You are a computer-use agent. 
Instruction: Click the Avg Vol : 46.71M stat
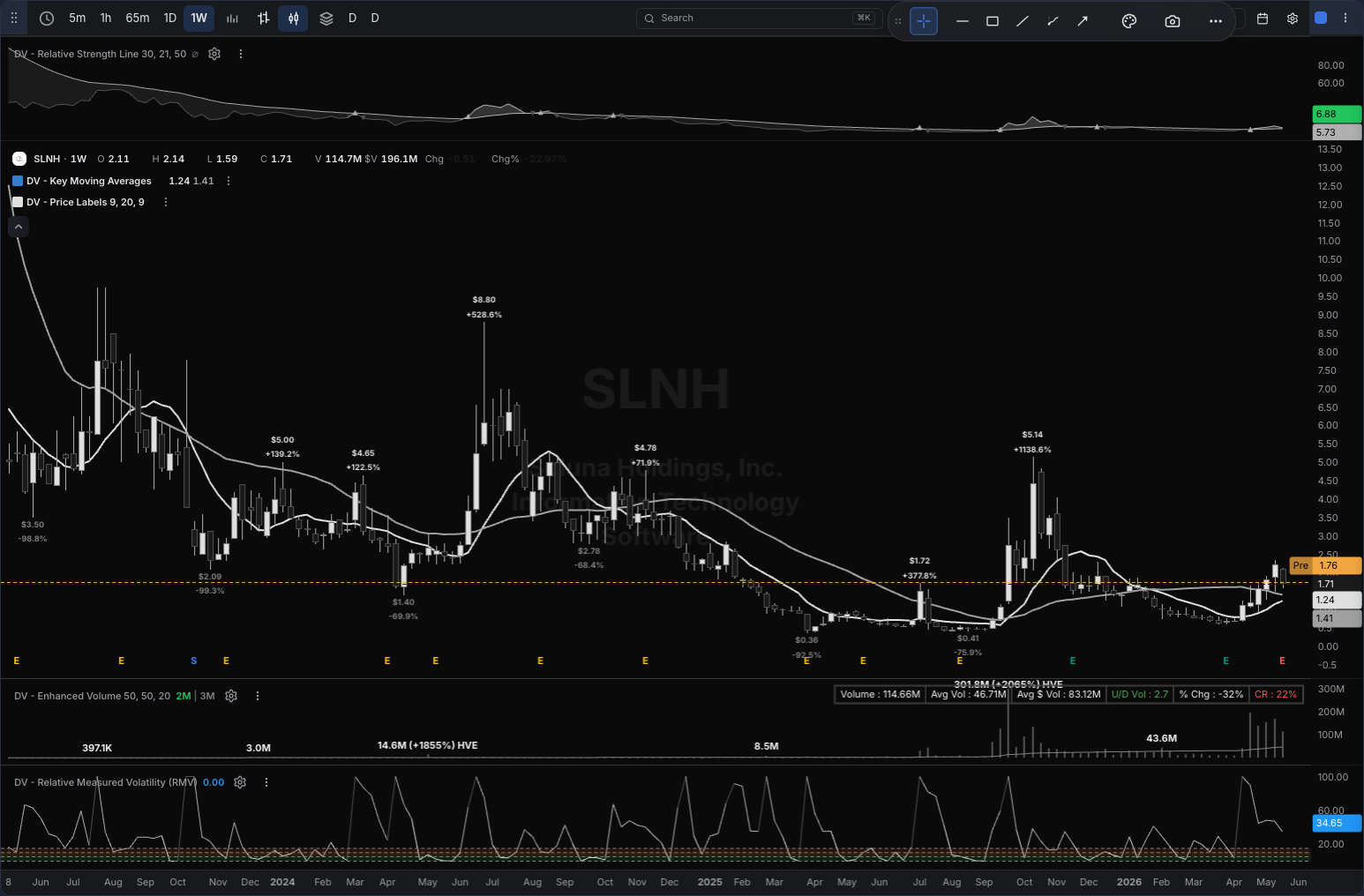(968, 694)
